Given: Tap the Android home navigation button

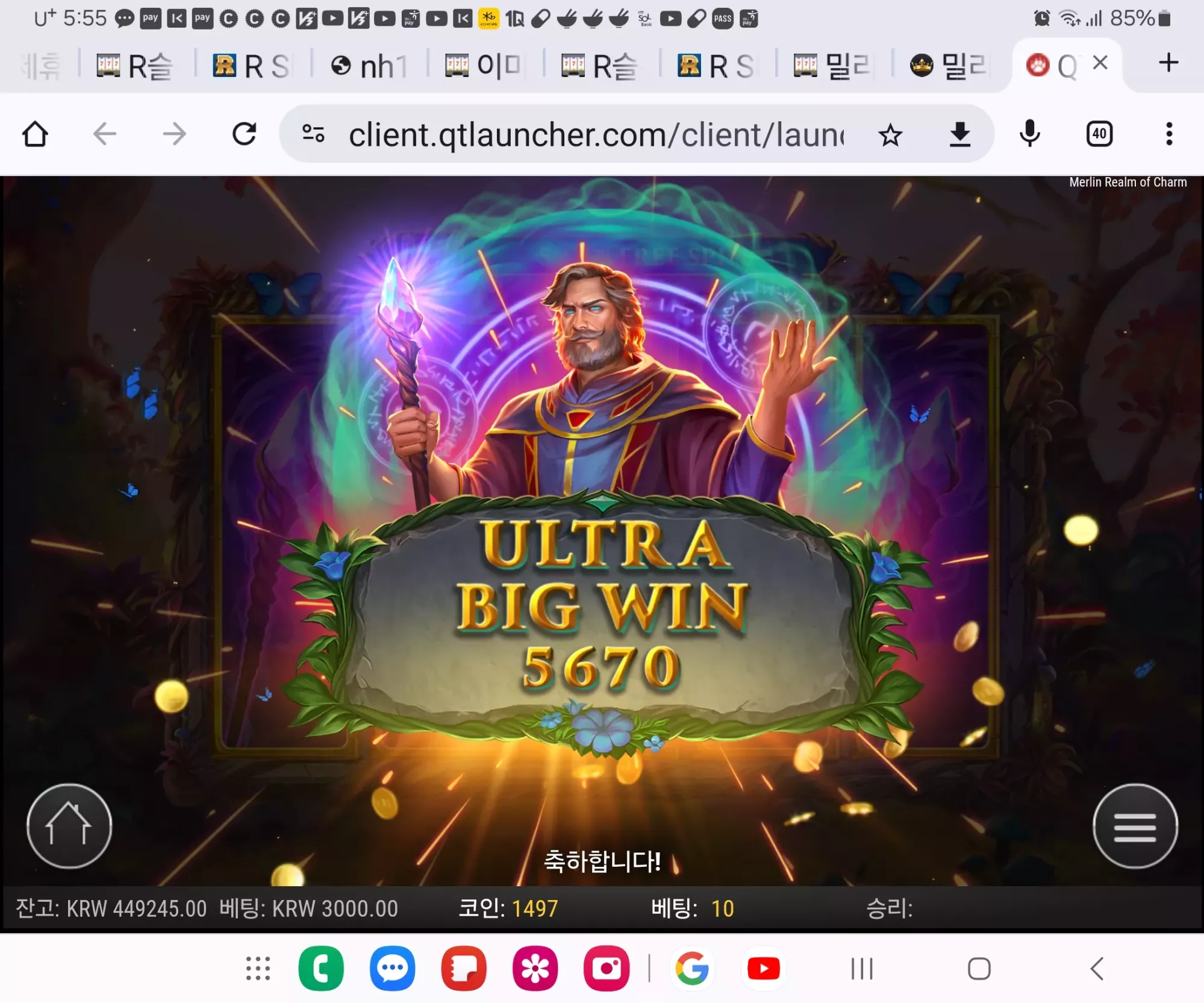Looking at the screenshot, I should 979,969.
